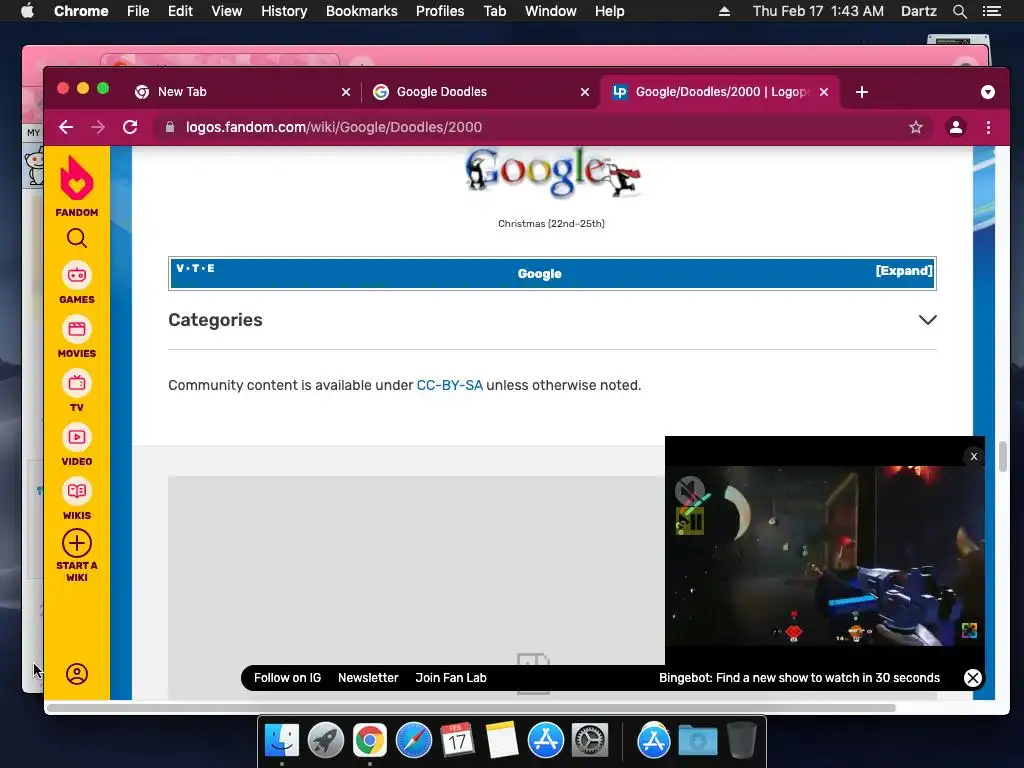The image size is (1024, 768).
Task: Open the Bookmarks menu
Action: [362, 11]
